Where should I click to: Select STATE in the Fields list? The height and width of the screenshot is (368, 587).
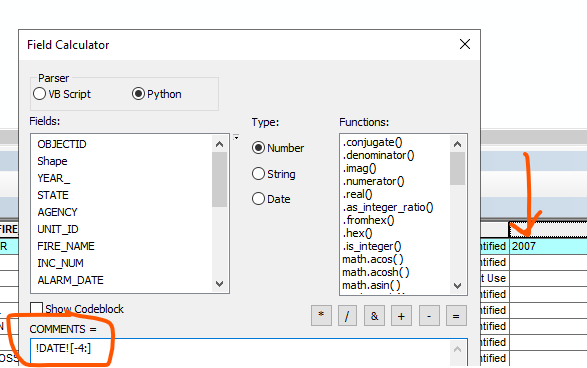53,195
